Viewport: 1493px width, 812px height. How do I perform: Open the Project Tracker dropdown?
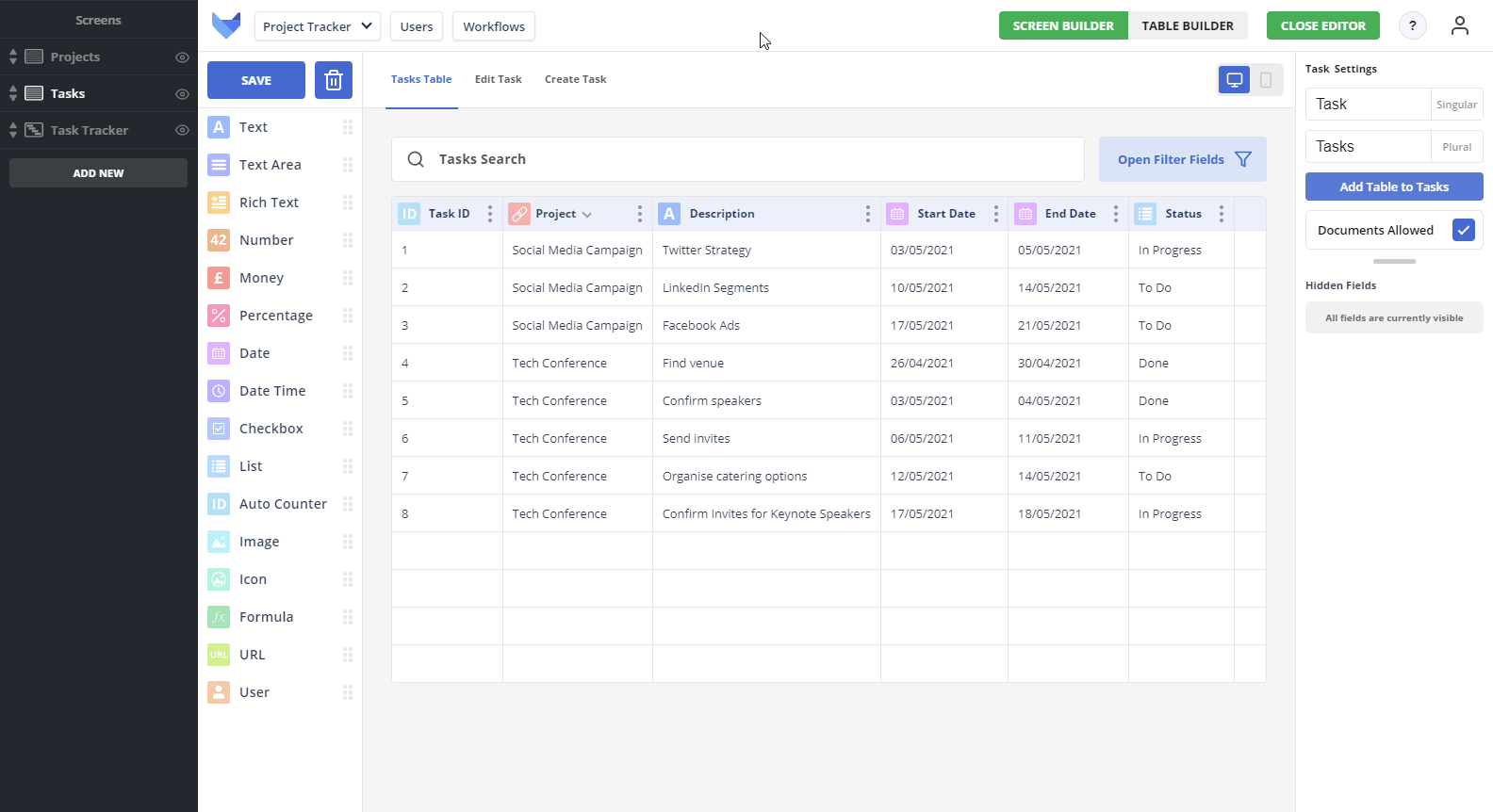(x=318, y=26)
